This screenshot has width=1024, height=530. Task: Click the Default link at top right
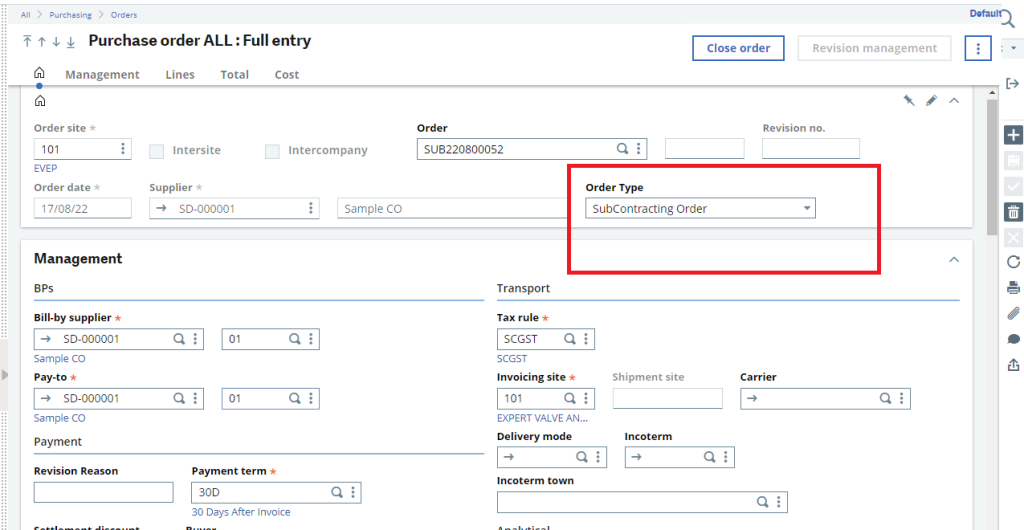(x=985, y=14)
